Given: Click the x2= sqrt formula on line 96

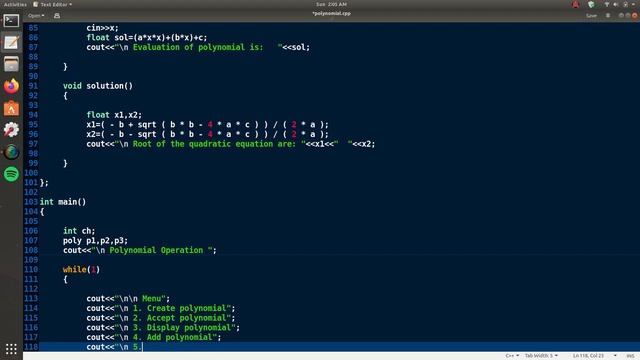Looking at the screenshot, I should coord(207,134).
